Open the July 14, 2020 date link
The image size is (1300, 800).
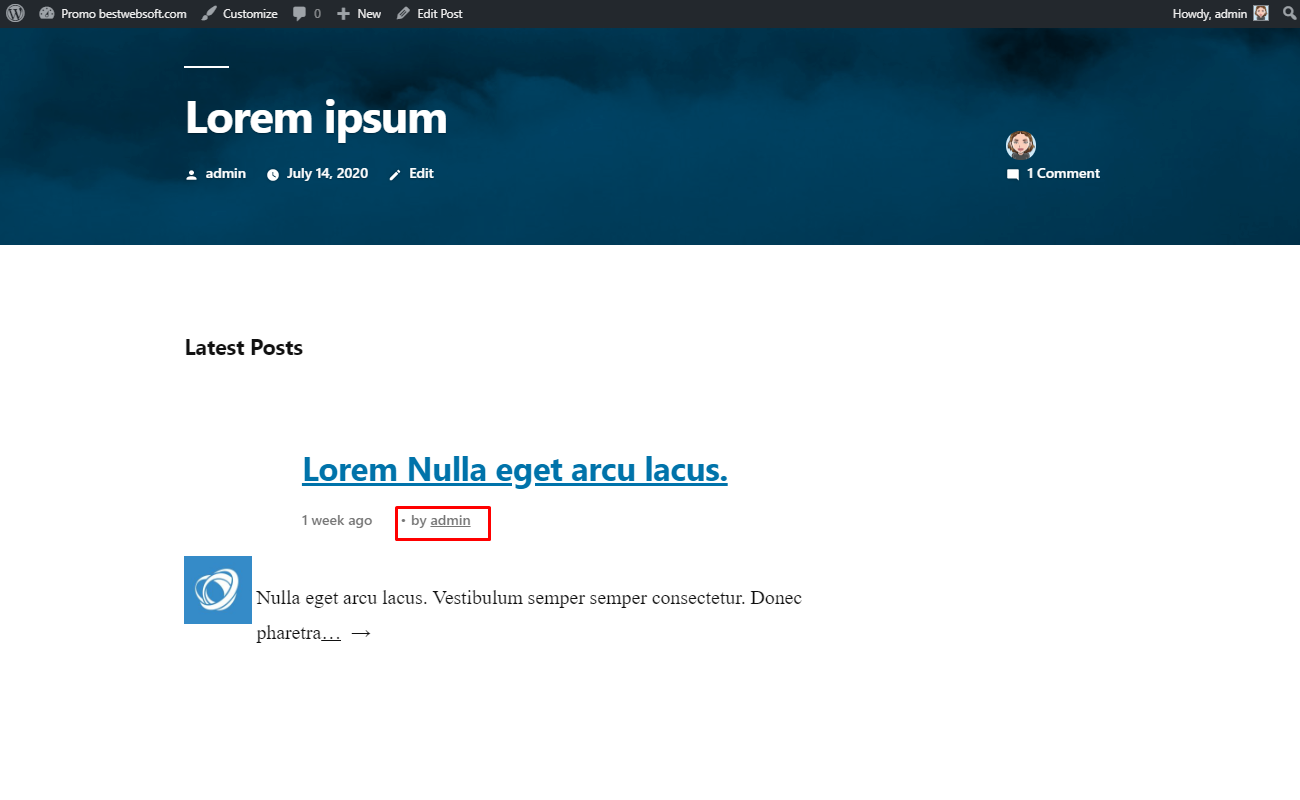pos(327,173)
